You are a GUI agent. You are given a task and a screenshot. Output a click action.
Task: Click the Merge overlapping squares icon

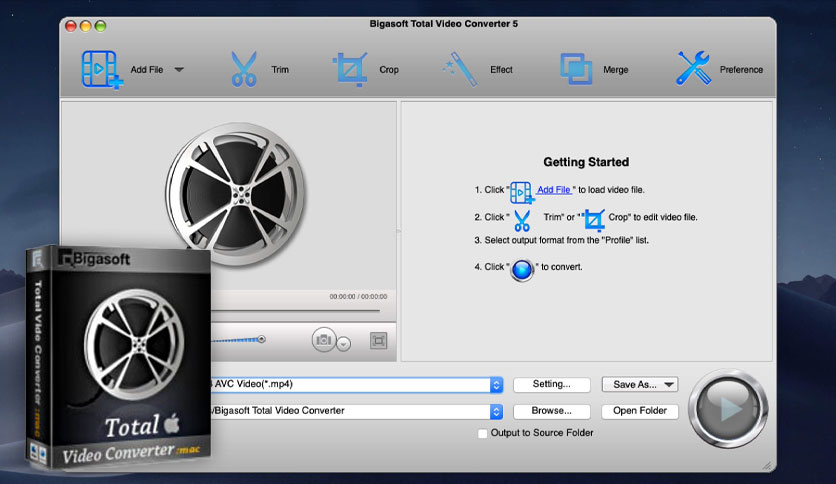point(576,69)
